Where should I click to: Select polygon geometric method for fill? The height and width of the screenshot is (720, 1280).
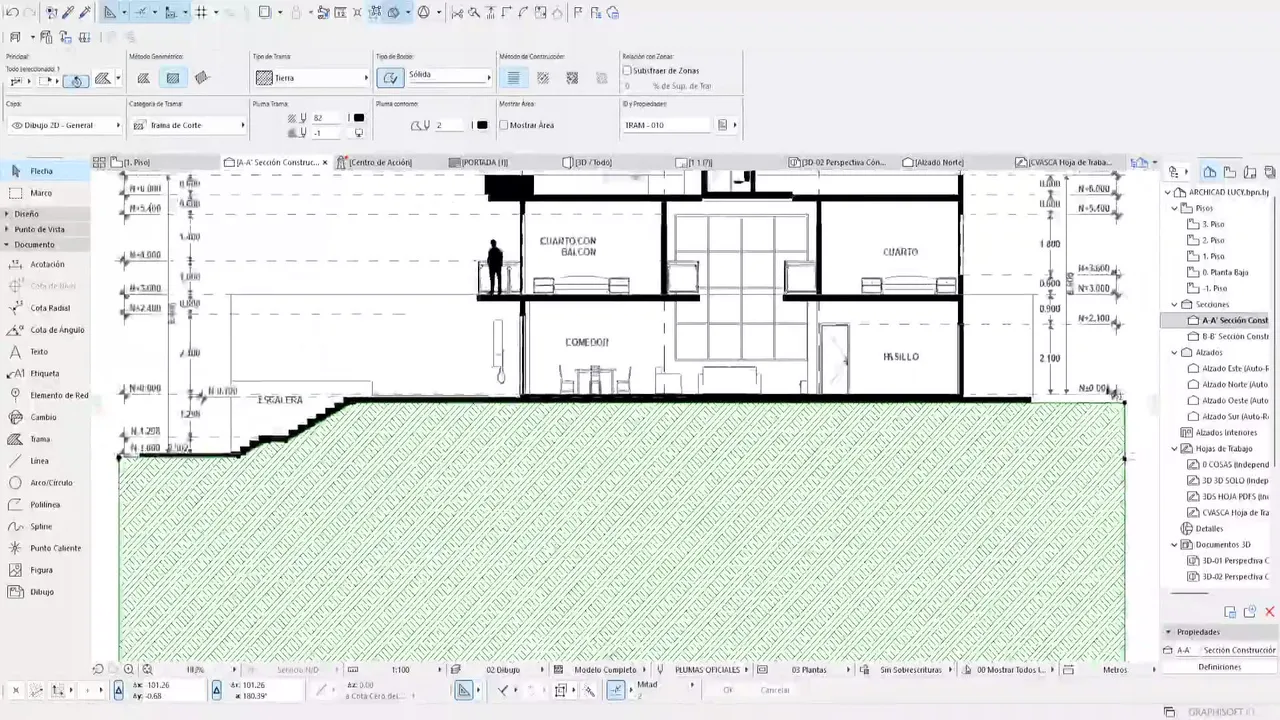pyautogui.click(x=144, y=78)
